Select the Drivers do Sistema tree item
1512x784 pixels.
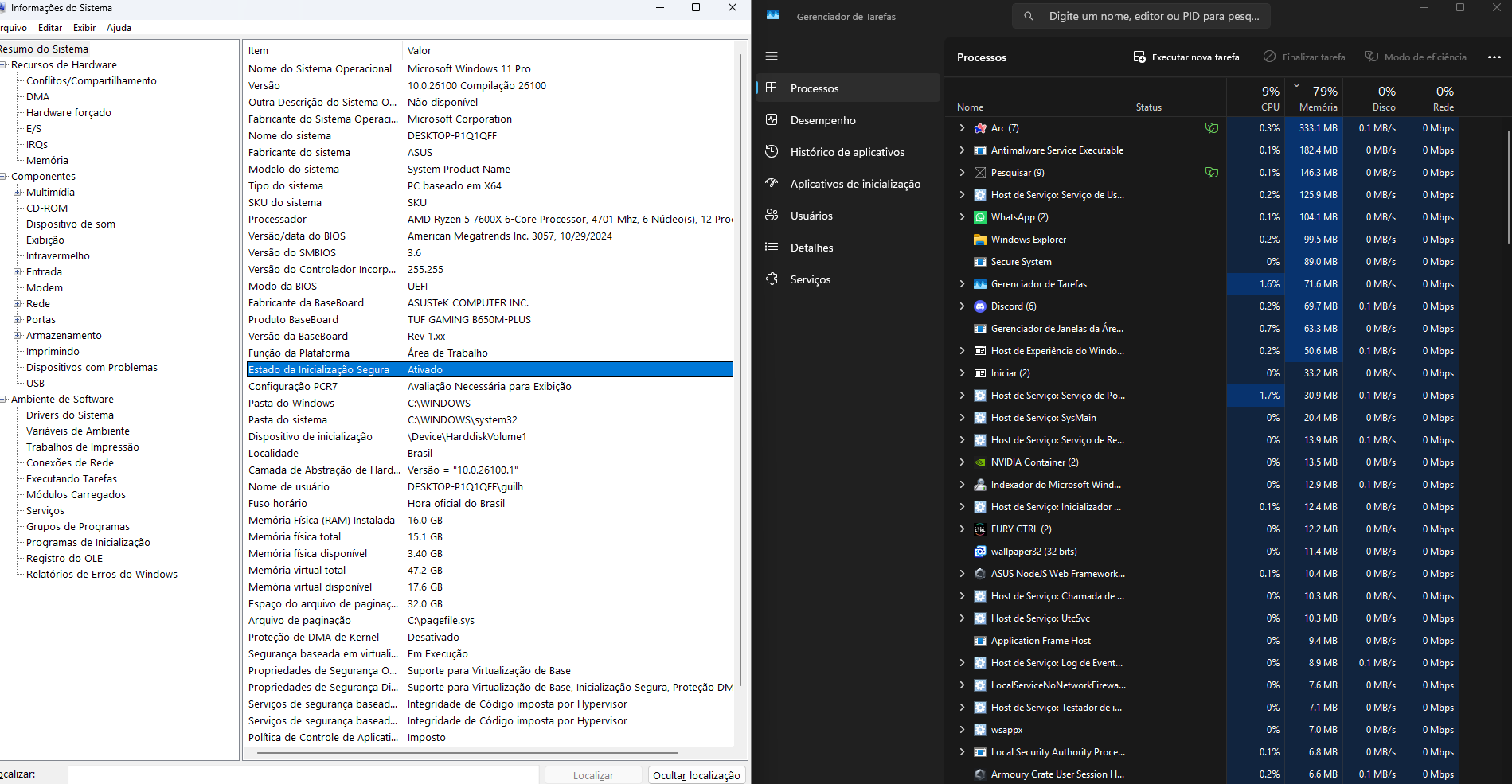[70, 415]
